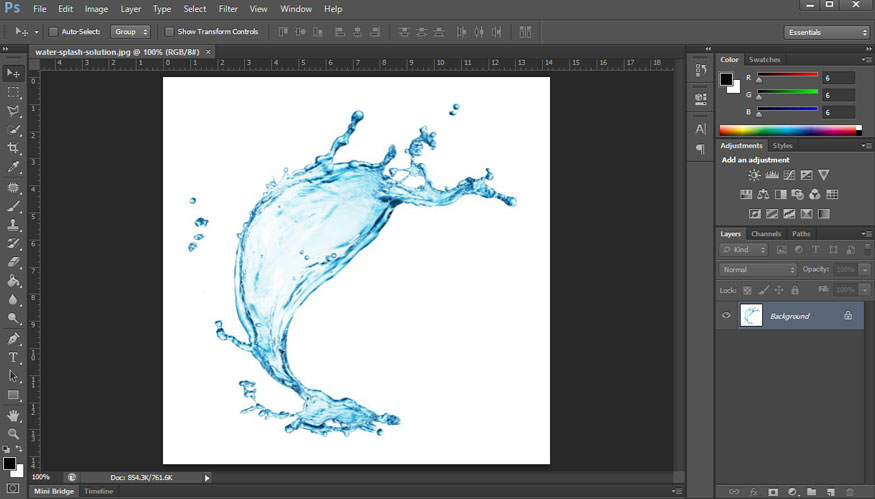Select the Lasso tool
Viewport: 875px width, 499px height.
(x=13, y=111)
